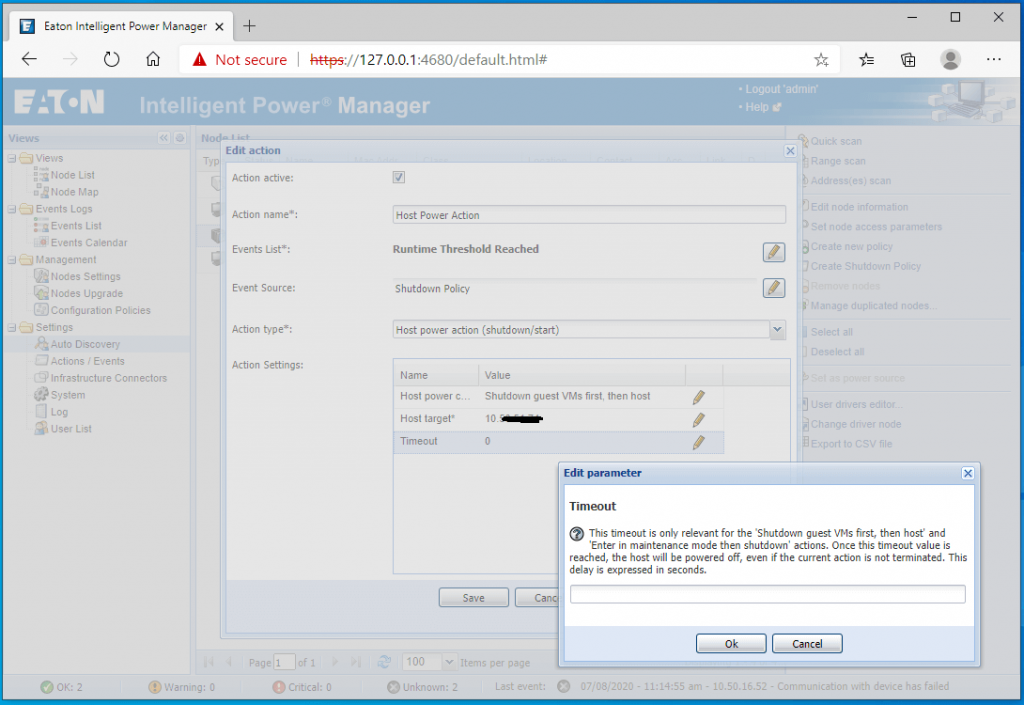Reload the browser page

click(x=112, y=59)
